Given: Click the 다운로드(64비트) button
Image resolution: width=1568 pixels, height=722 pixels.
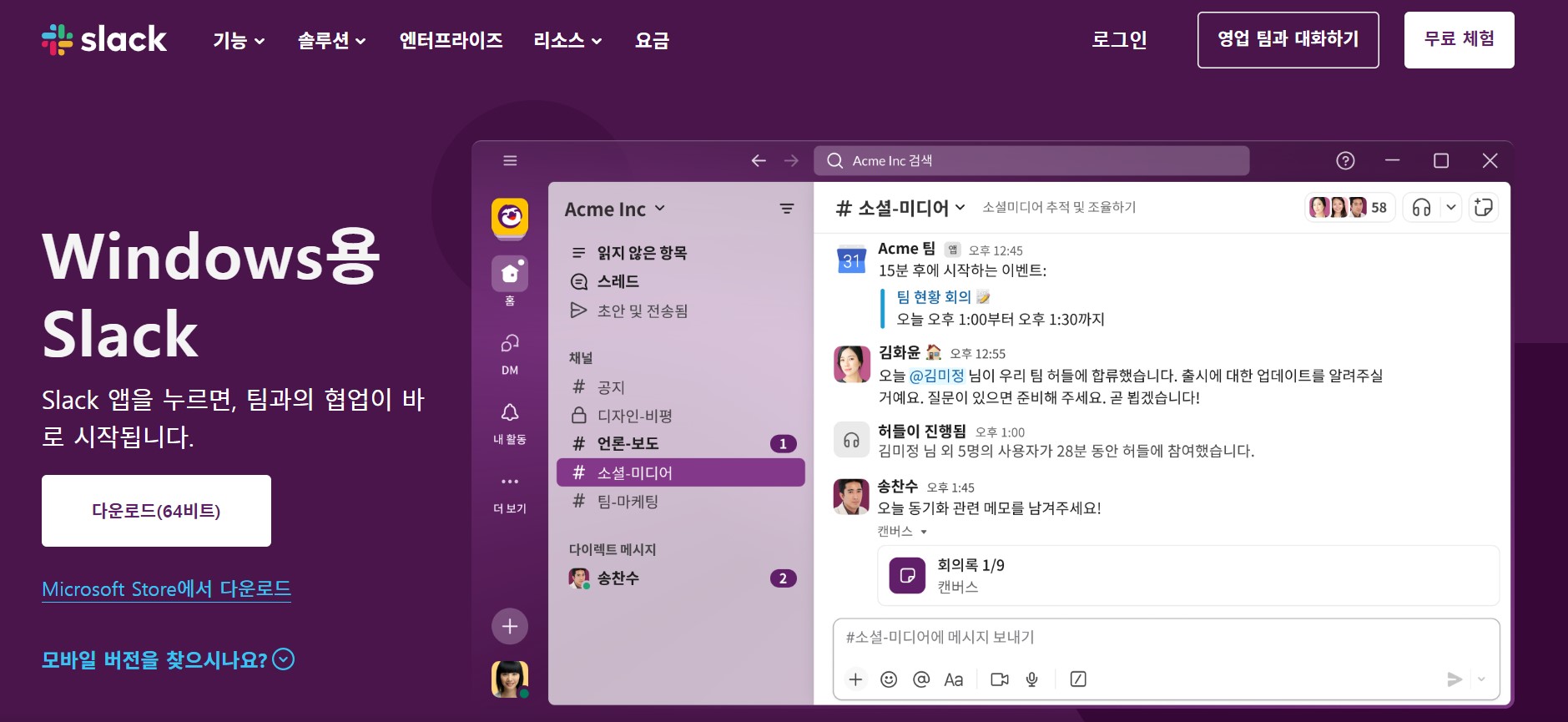Looking at the screenshot, I should 156,511.
